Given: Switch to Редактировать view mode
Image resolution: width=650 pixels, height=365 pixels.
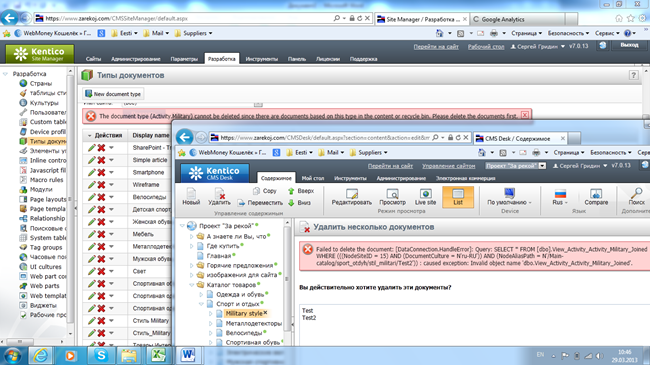Looking at the screenshot, I should [352, 197].
